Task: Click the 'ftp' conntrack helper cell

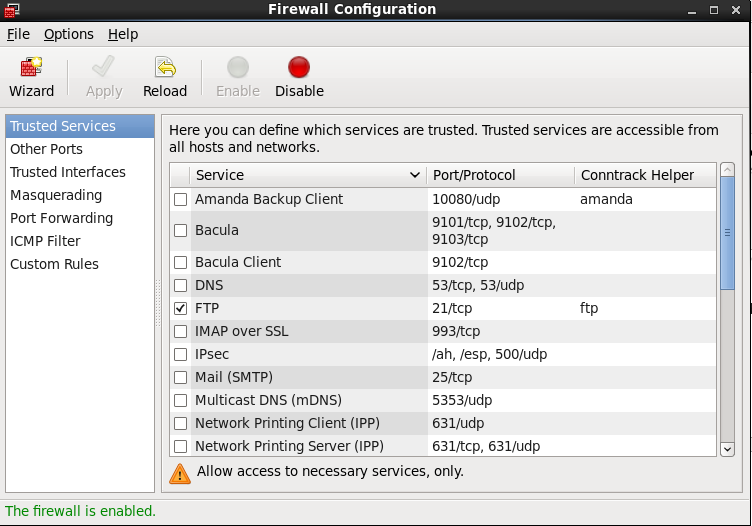Action: pyautogui.click(x=589, y=308)
